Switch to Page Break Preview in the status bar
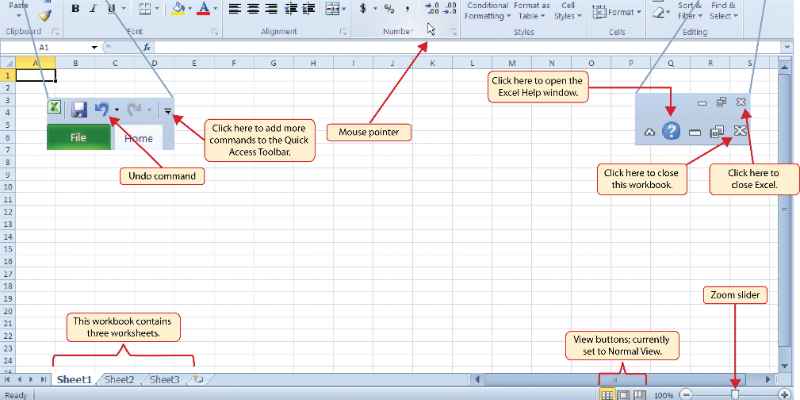 tap(640, 395)
